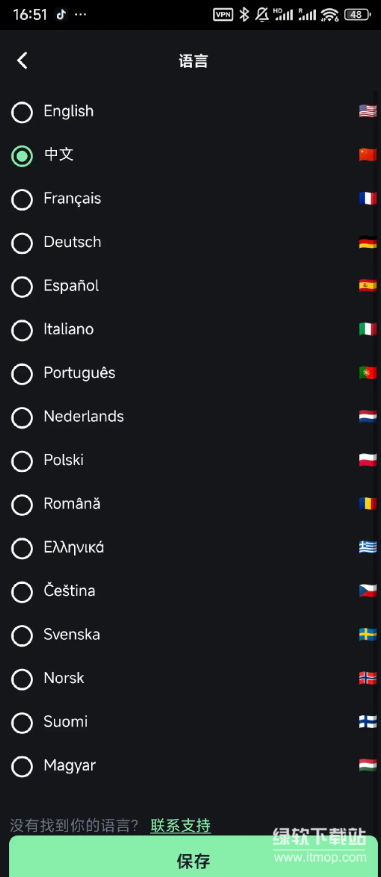This screenshot has width=381, height=877.
Task: Tap the TikTok icon in status bar
Action: (61, 15)
